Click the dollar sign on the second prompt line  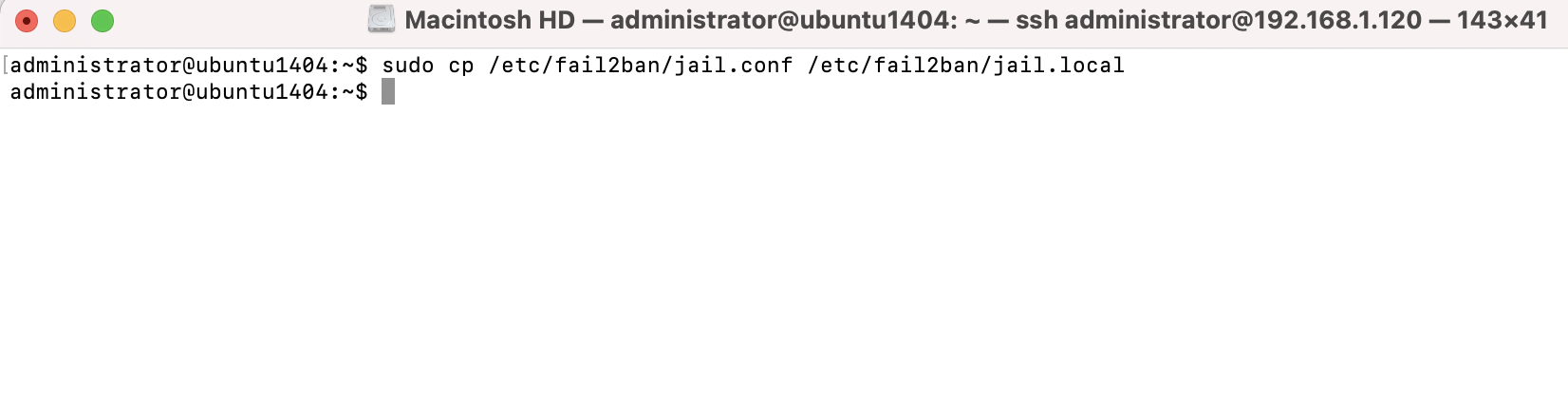click(362, 92)
